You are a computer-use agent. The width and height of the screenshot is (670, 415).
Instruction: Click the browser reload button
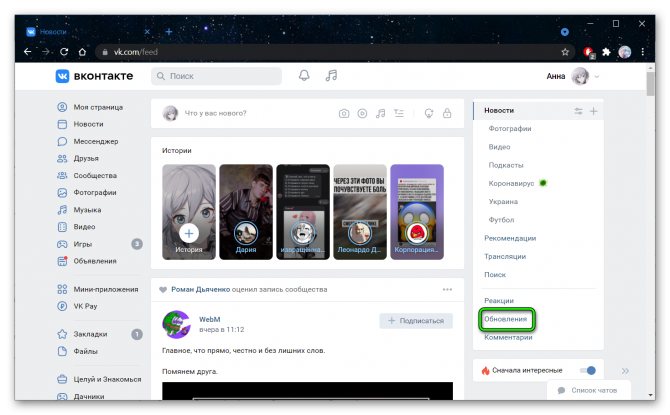(64, 52)
